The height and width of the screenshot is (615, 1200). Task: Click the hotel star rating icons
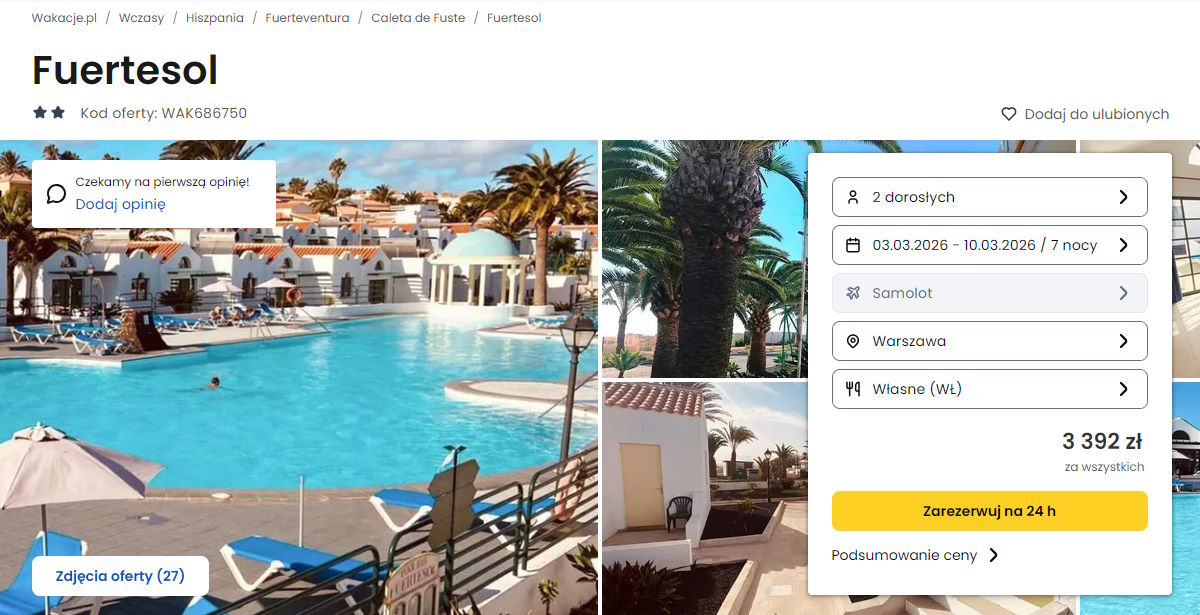[49, 113]
